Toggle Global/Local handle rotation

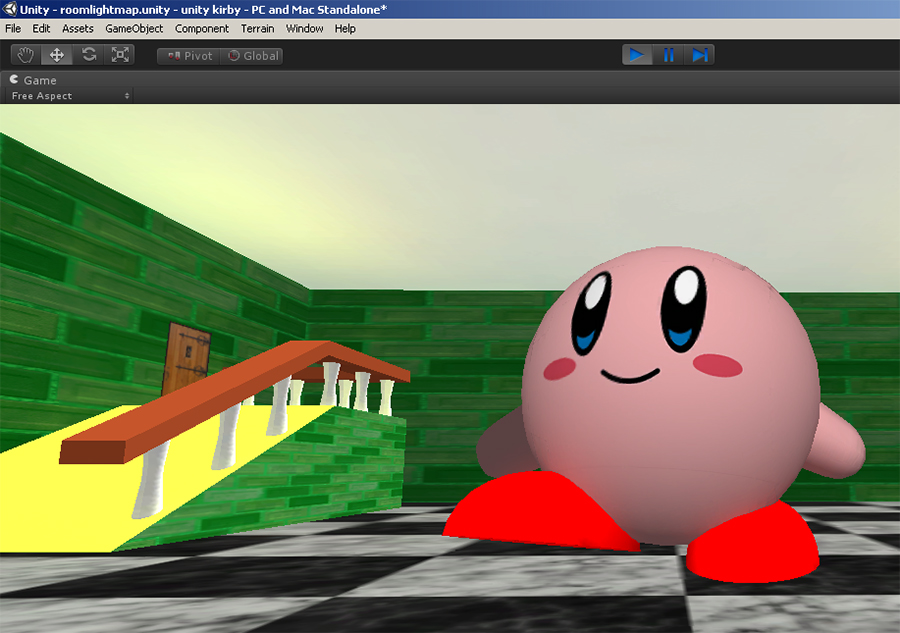coord(252,56)
